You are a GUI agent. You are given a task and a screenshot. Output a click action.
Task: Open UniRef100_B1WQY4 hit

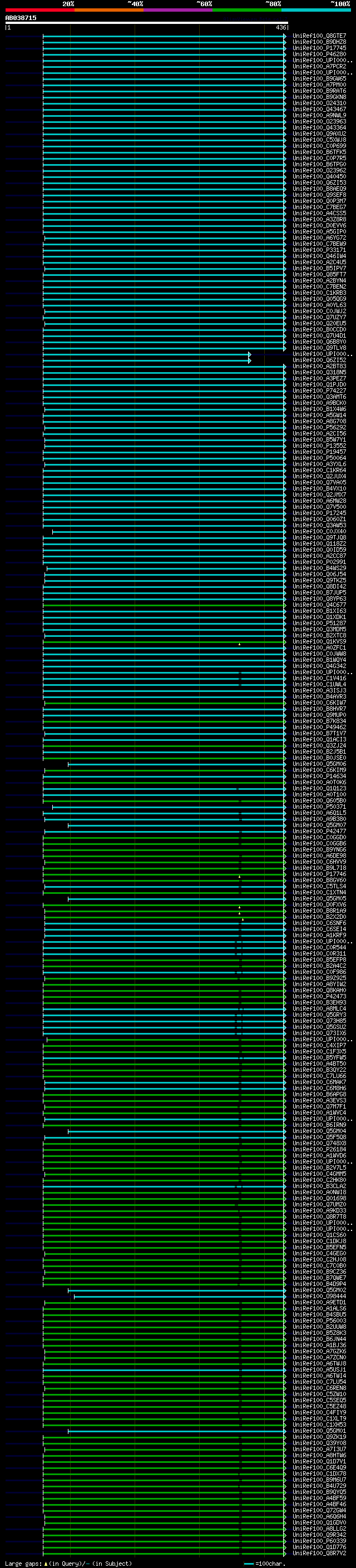click(x=319, y=660)
